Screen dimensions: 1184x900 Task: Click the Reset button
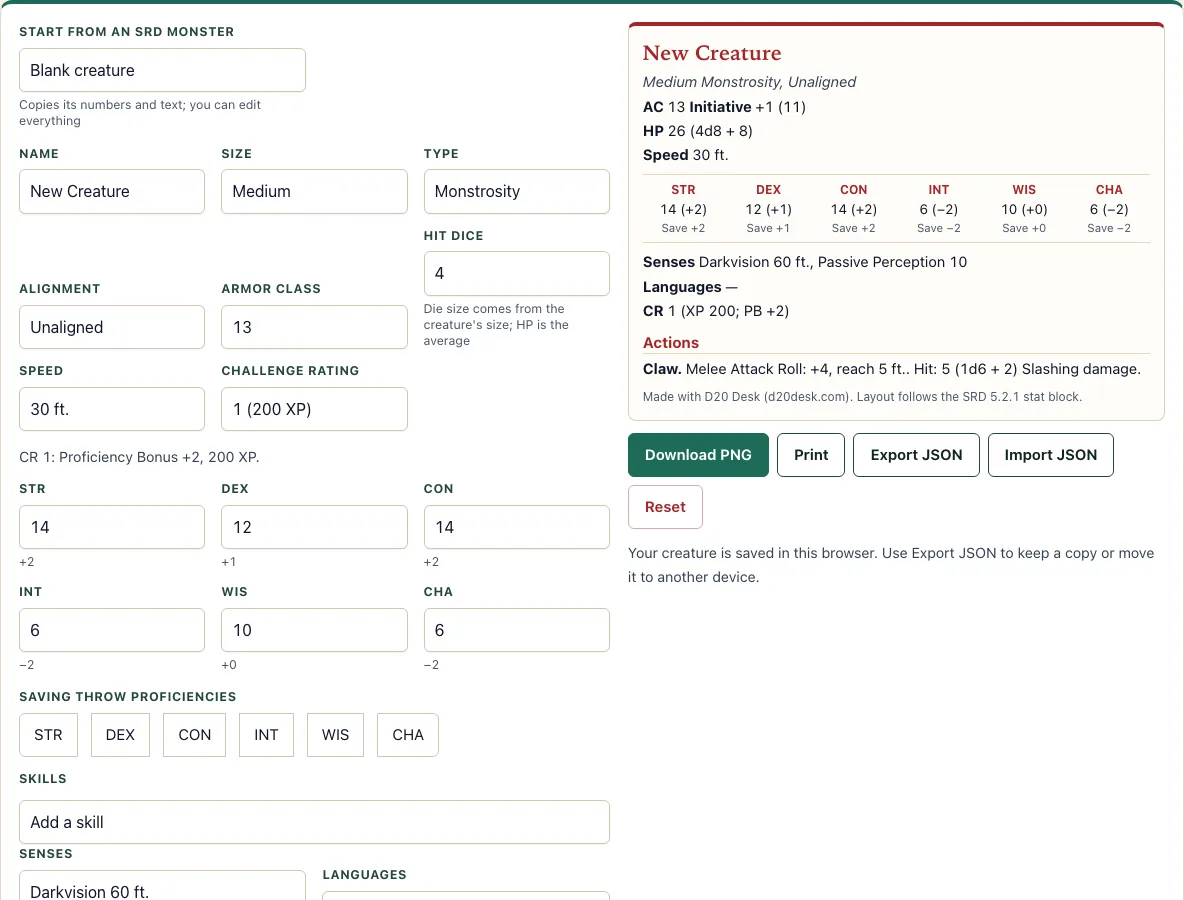pyautogui.click(x=665, y=507)
